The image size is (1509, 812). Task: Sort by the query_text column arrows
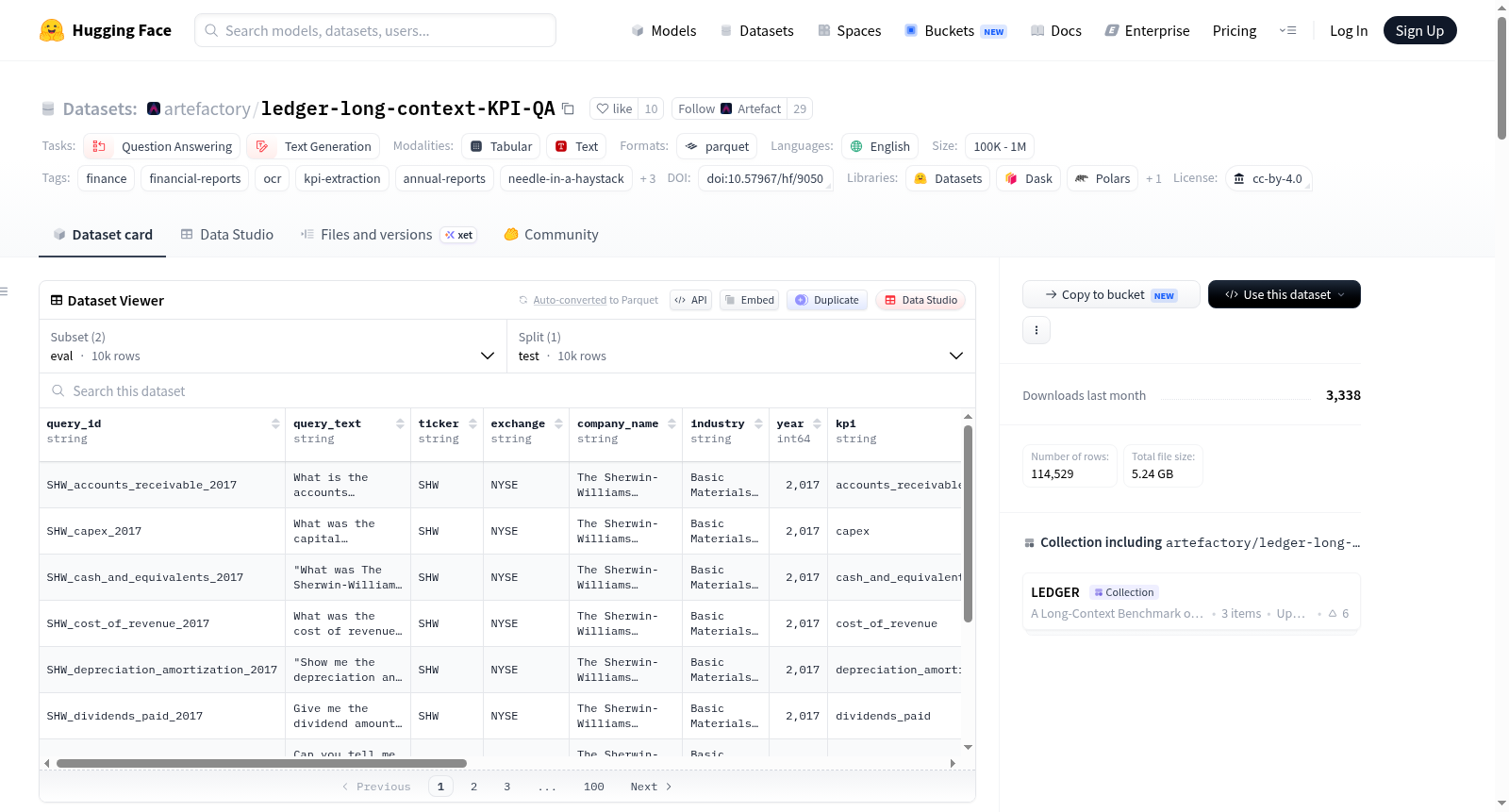(401, 423)
